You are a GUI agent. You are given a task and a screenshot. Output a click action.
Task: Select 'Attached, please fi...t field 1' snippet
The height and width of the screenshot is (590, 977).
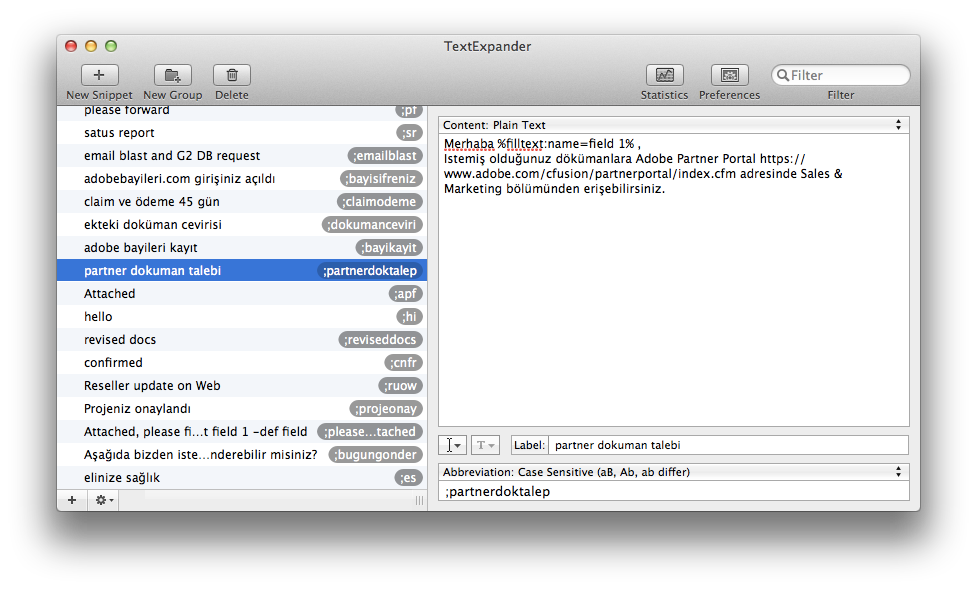click(242, 432)
